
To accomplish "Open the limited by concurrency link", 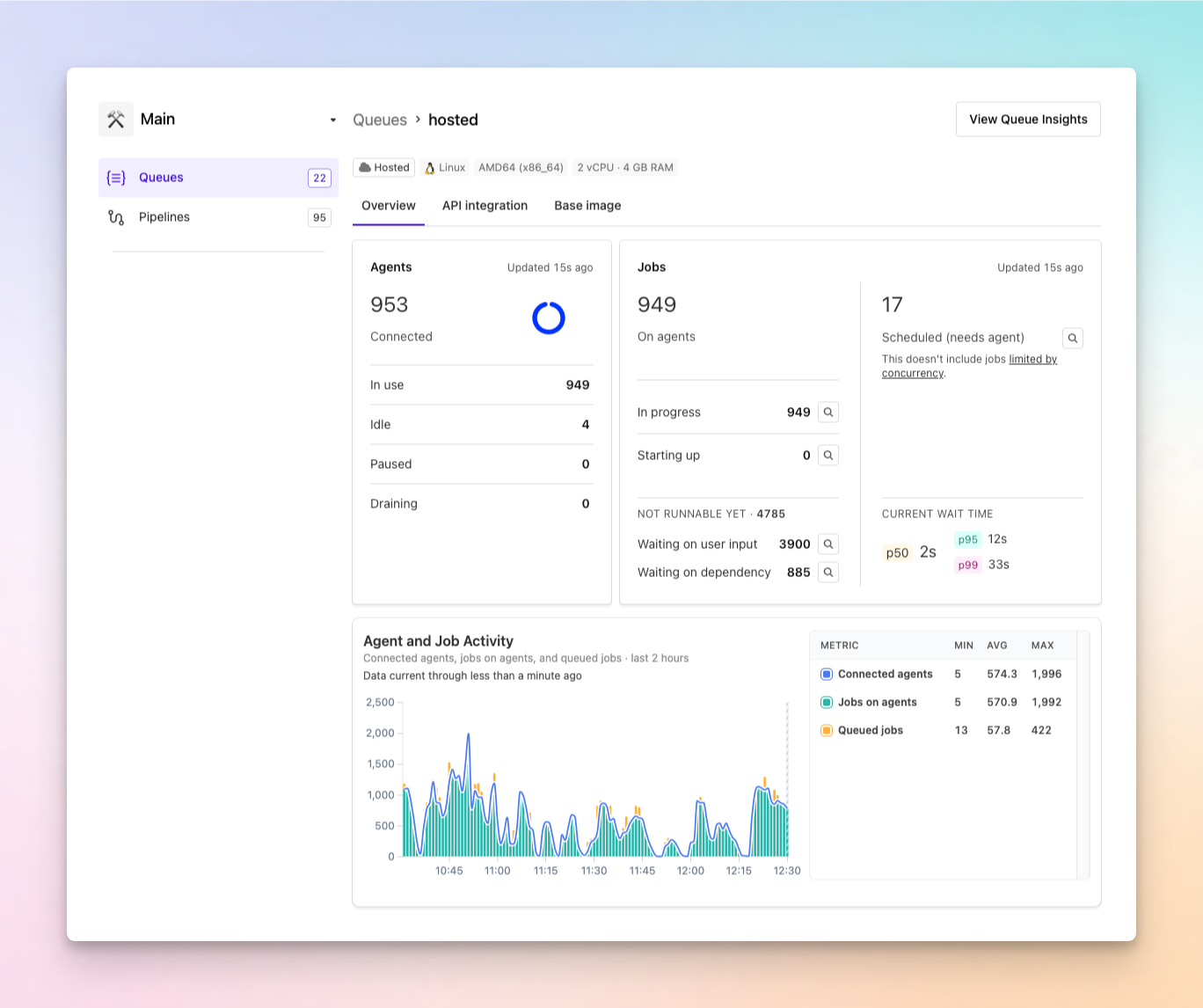I will pyautogui.click(x=970, y=366).
